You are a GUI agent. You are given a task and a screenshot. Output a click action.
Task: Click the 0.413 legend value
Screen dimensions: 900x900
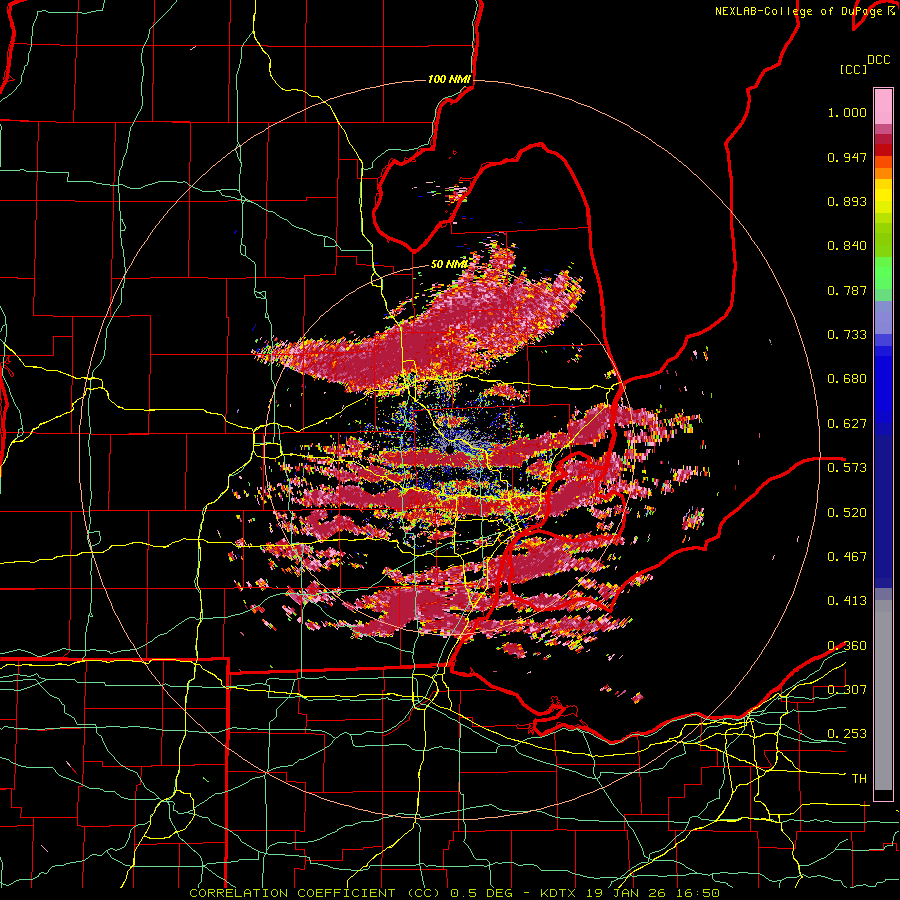[x=847, y=601]
